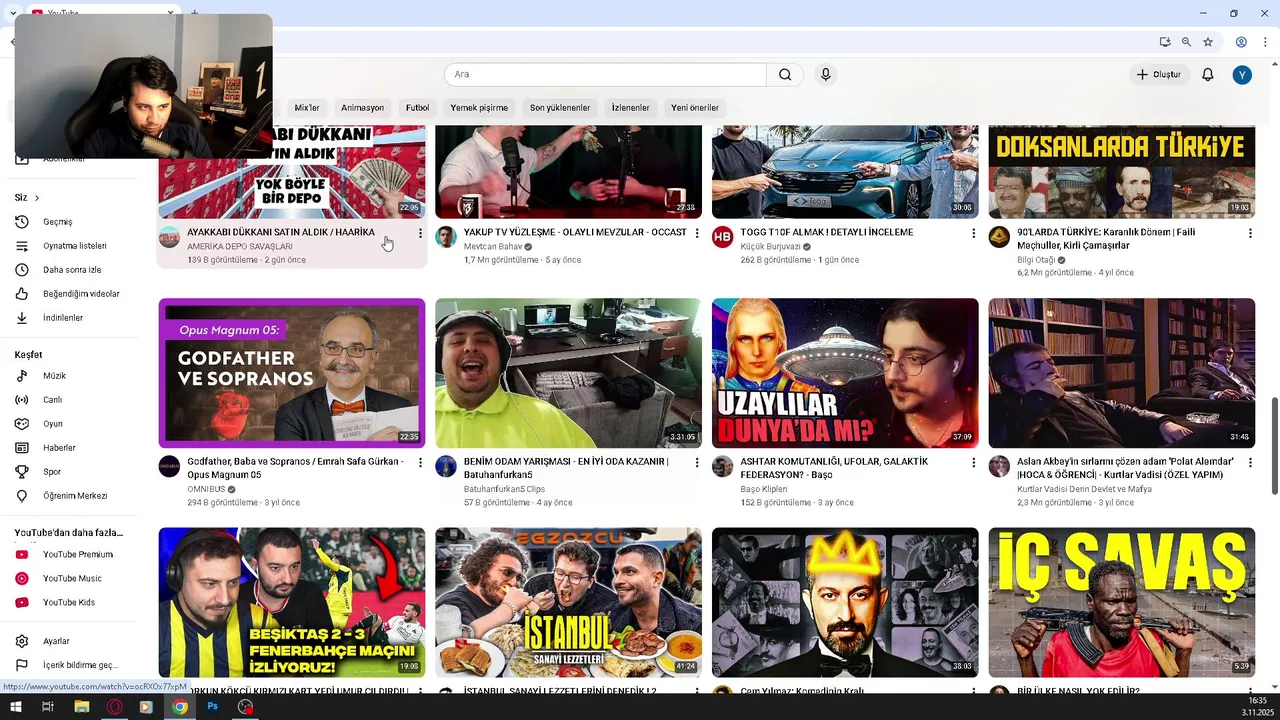
Task: Open Chrome's tab search dropdown arrow
Action: coord(13,12)
